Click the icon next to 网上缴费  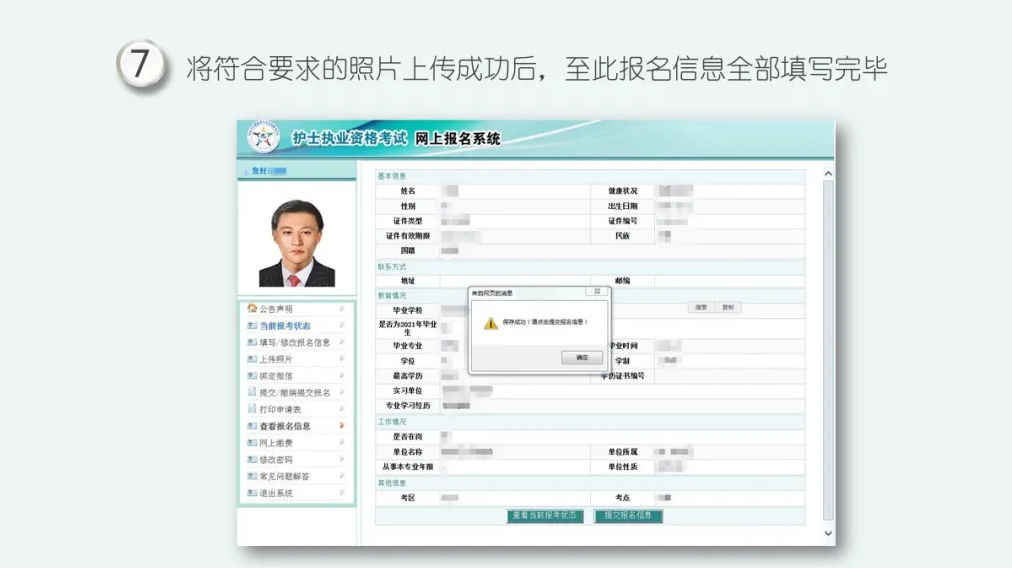tap(252, 443)
